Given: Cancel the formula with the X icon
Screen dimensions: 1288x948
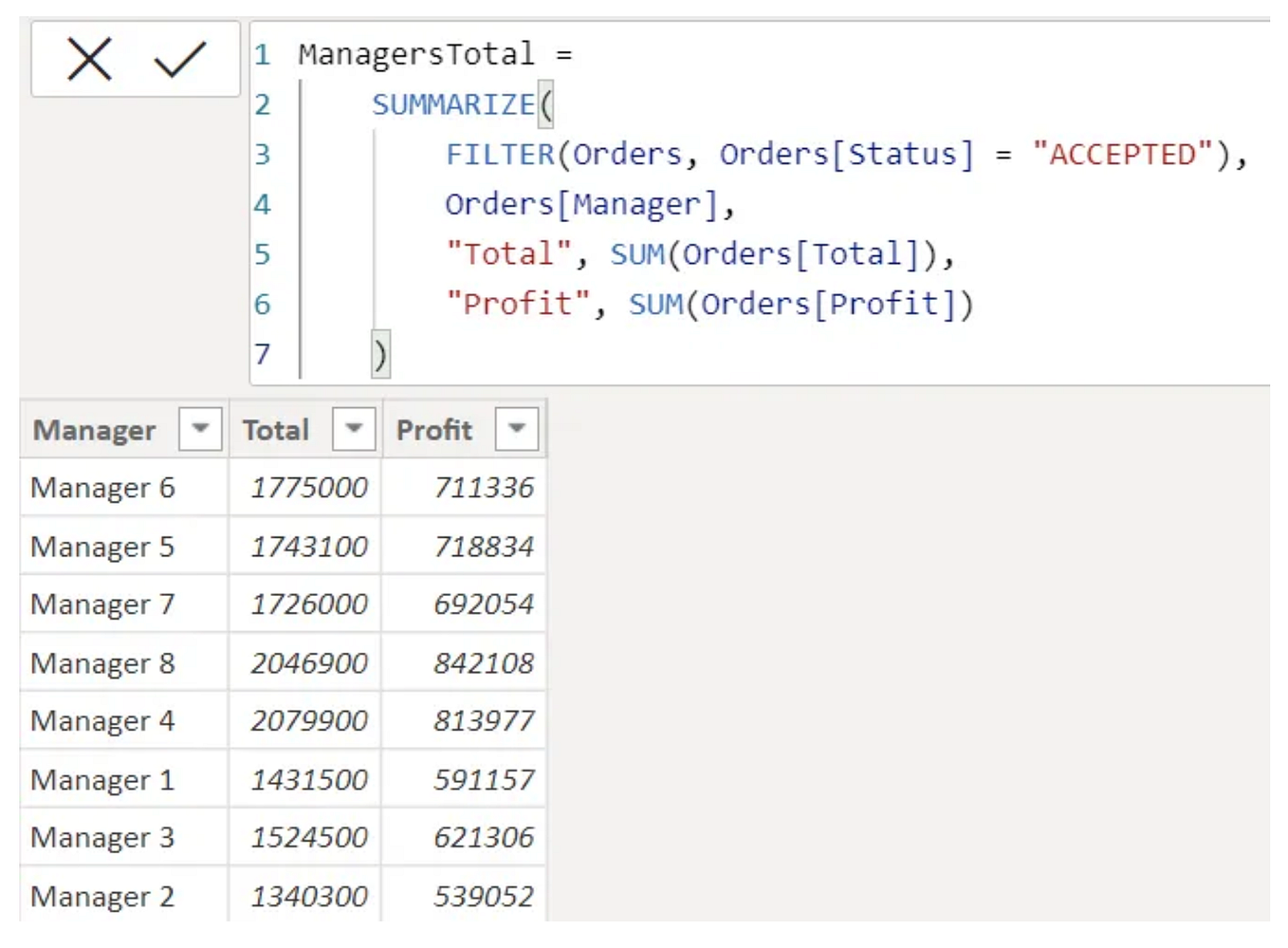Looking at the screenshot, I should tap(90, 60).
